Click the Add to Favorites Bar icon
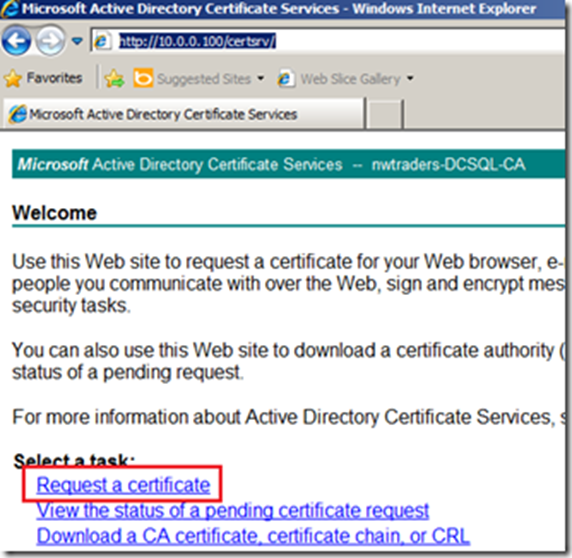572x558 pixels. pyautogui.click(x=114, y=78)
